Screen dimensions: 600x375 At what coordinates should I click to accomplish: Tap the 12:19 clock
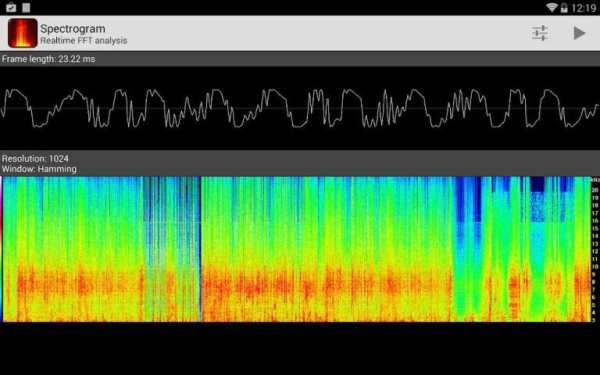coord(584,8)
